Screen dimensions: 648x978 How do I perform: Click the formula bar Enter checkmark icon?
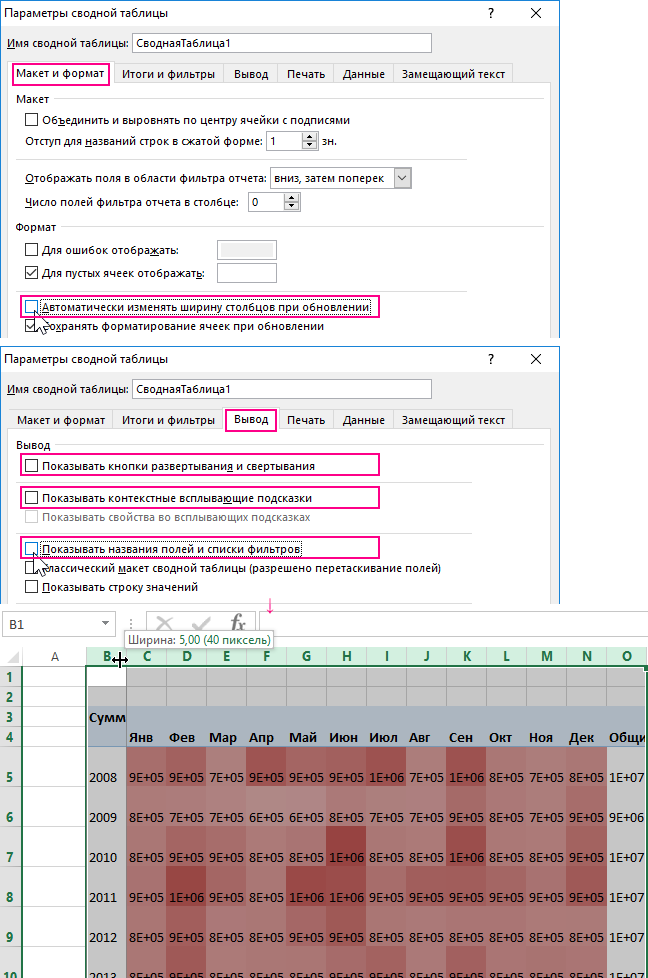pos(202,623)
